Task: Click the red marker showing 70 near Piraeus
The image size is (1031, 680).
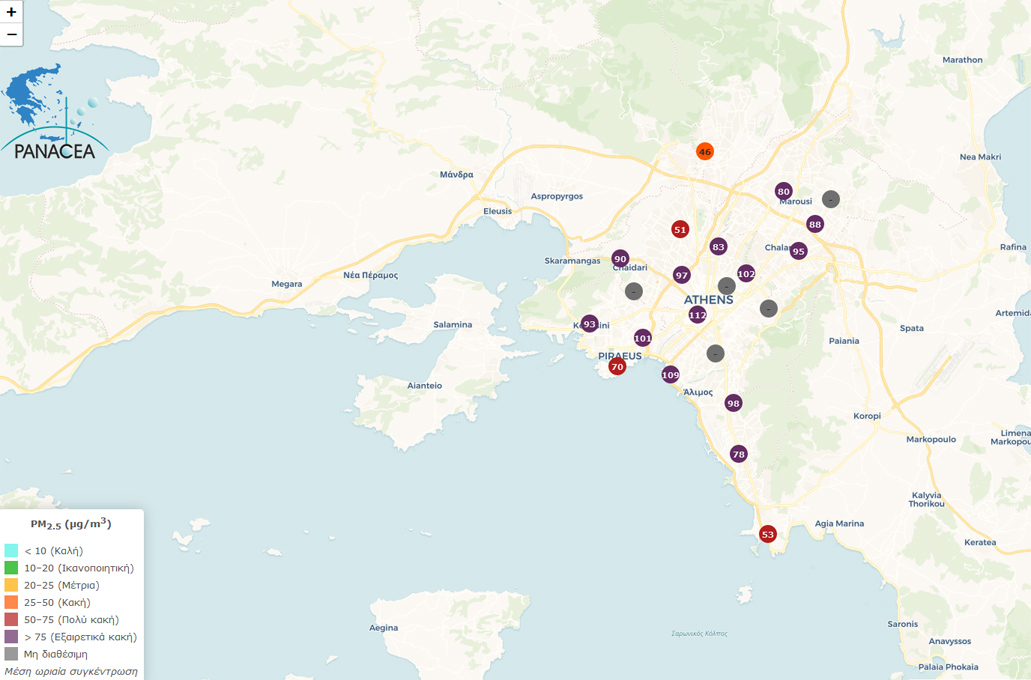Action: (617, 367)
